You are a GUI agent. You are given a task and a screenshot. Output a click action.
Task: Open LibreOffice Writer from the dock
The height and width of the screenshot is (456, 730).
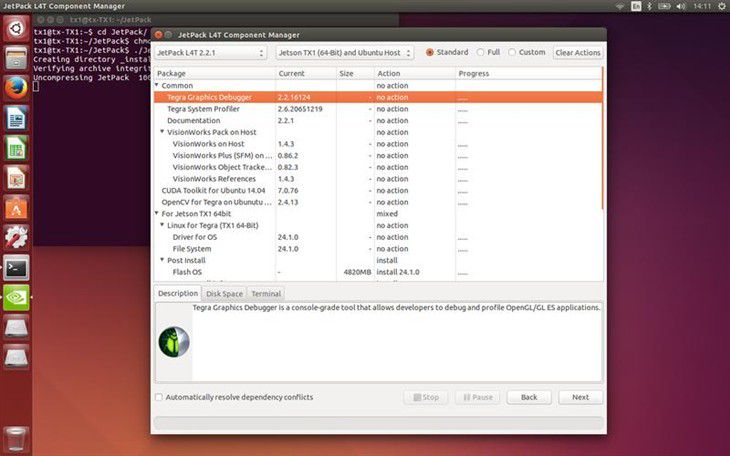click(x=16, y=118)
